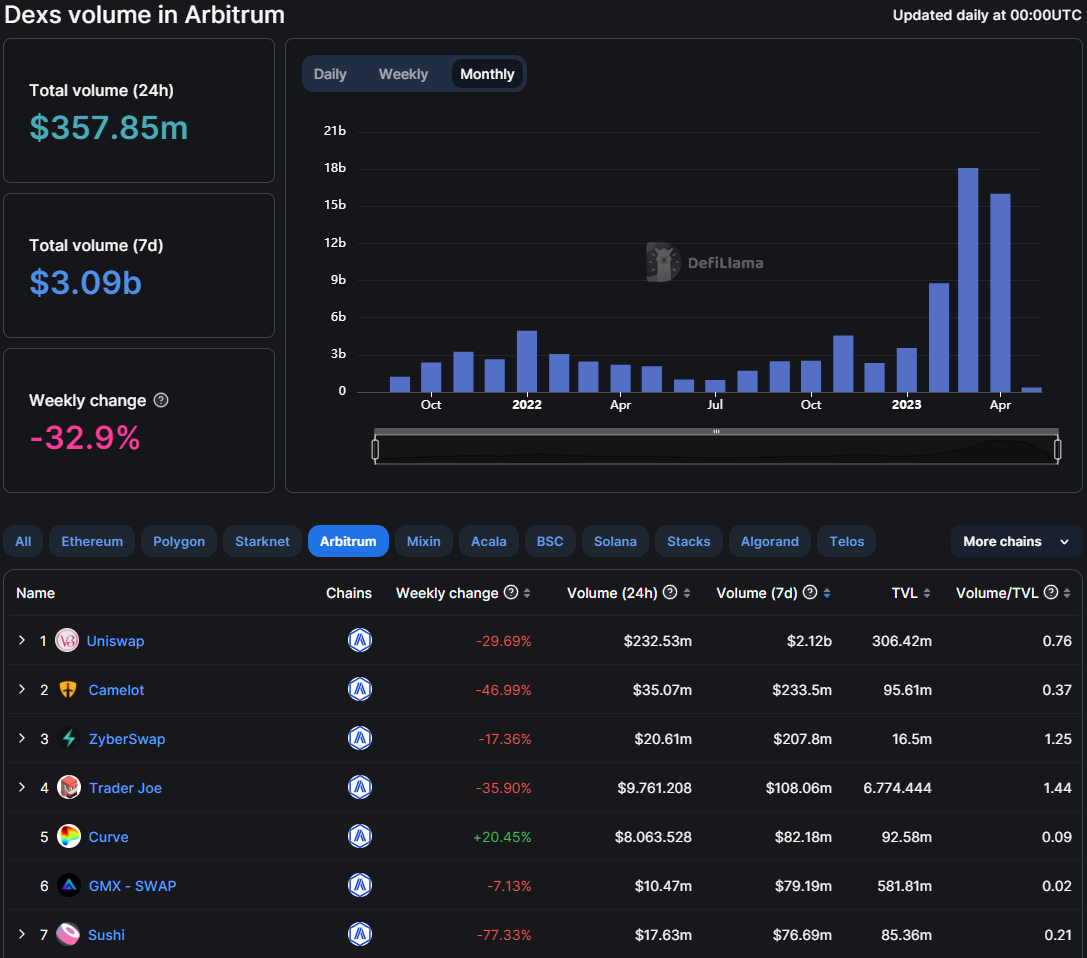Viewport: 1087px width, 958px height.
Task: Sort table by Weekly change arrows
Action: tap(527, 593)
